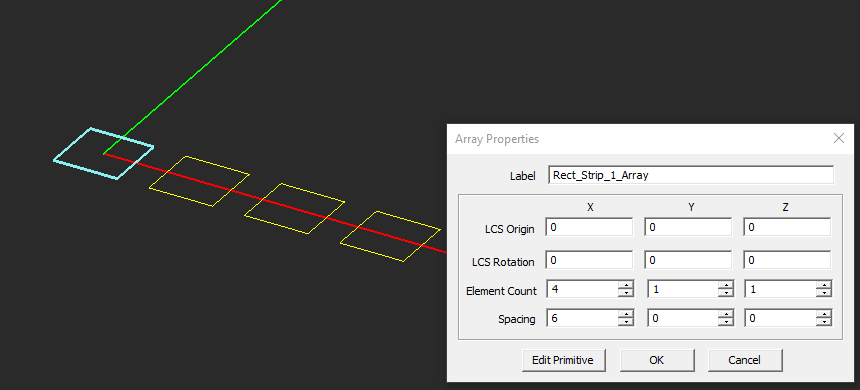This screenshot has height=390, width=860.
Task: Click the LCS Rotation Z field
Action: (787, 260)
